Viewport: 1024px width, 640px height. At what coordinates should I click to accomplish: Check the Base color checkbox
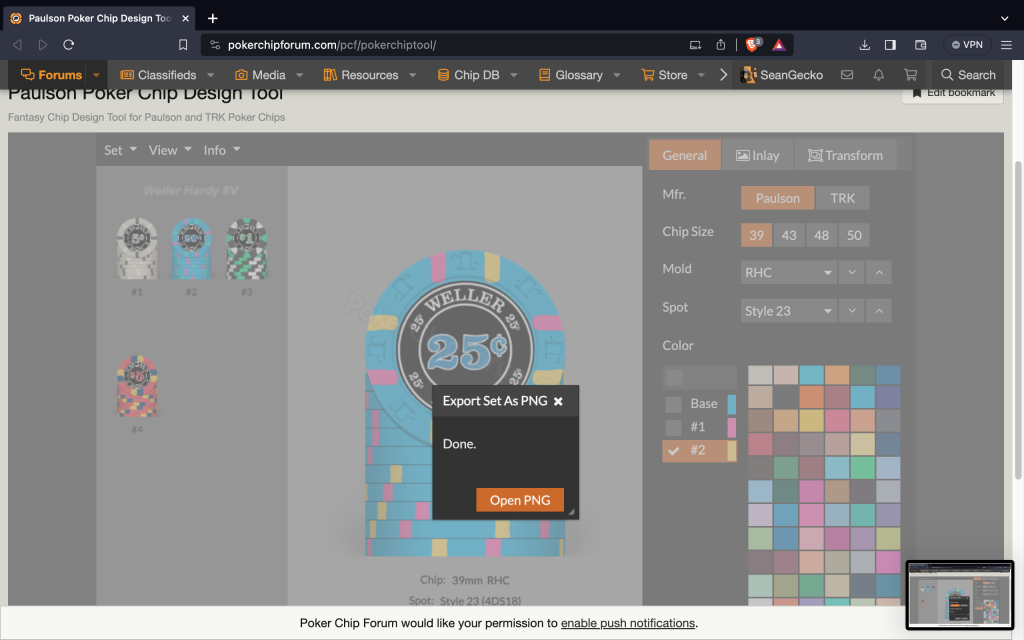coord(673,404)
